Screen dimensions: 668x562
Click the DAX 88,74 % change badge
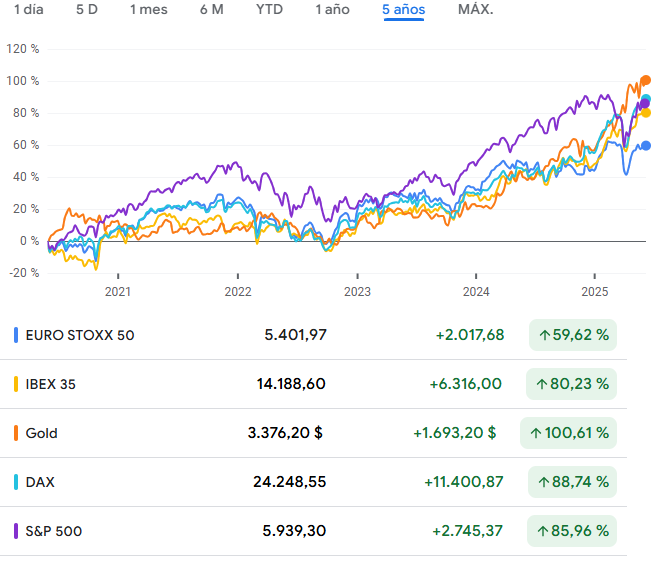[573, 482]
